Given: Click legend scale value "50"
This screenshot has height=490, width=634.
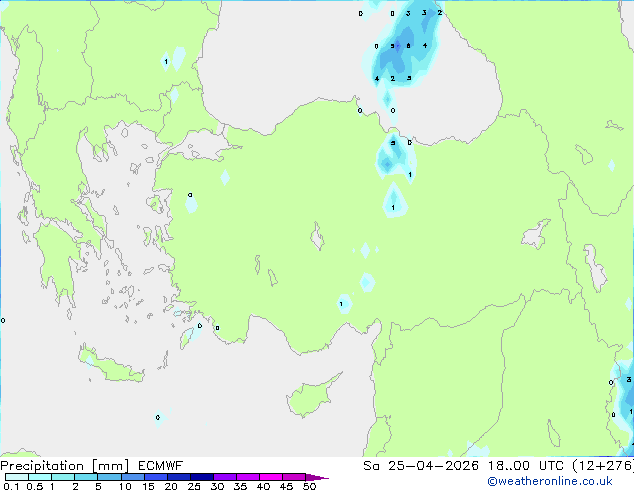Looking at the screenshot, I should [309, 486].
